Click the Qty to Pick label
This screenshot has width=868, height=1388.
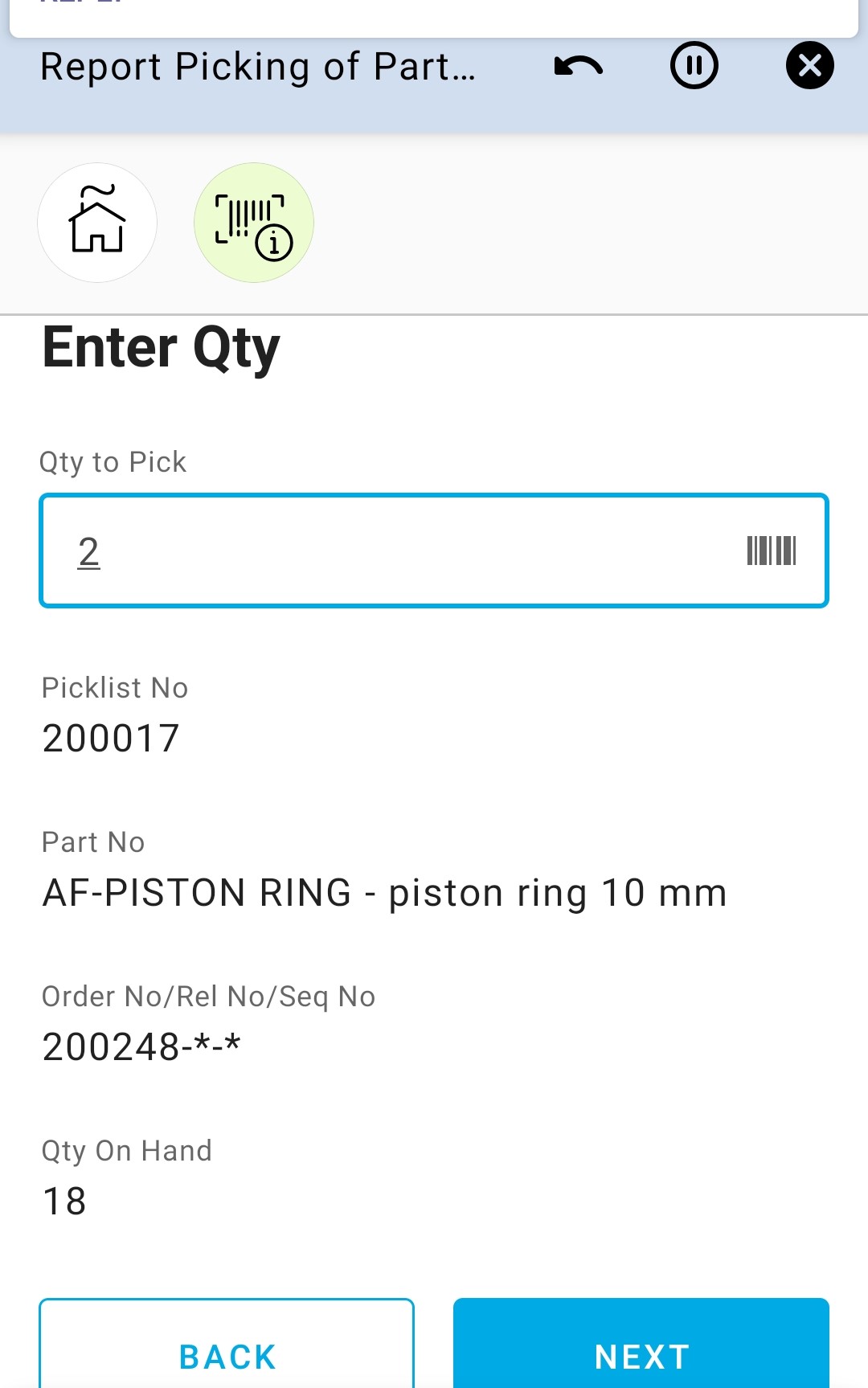113,462
